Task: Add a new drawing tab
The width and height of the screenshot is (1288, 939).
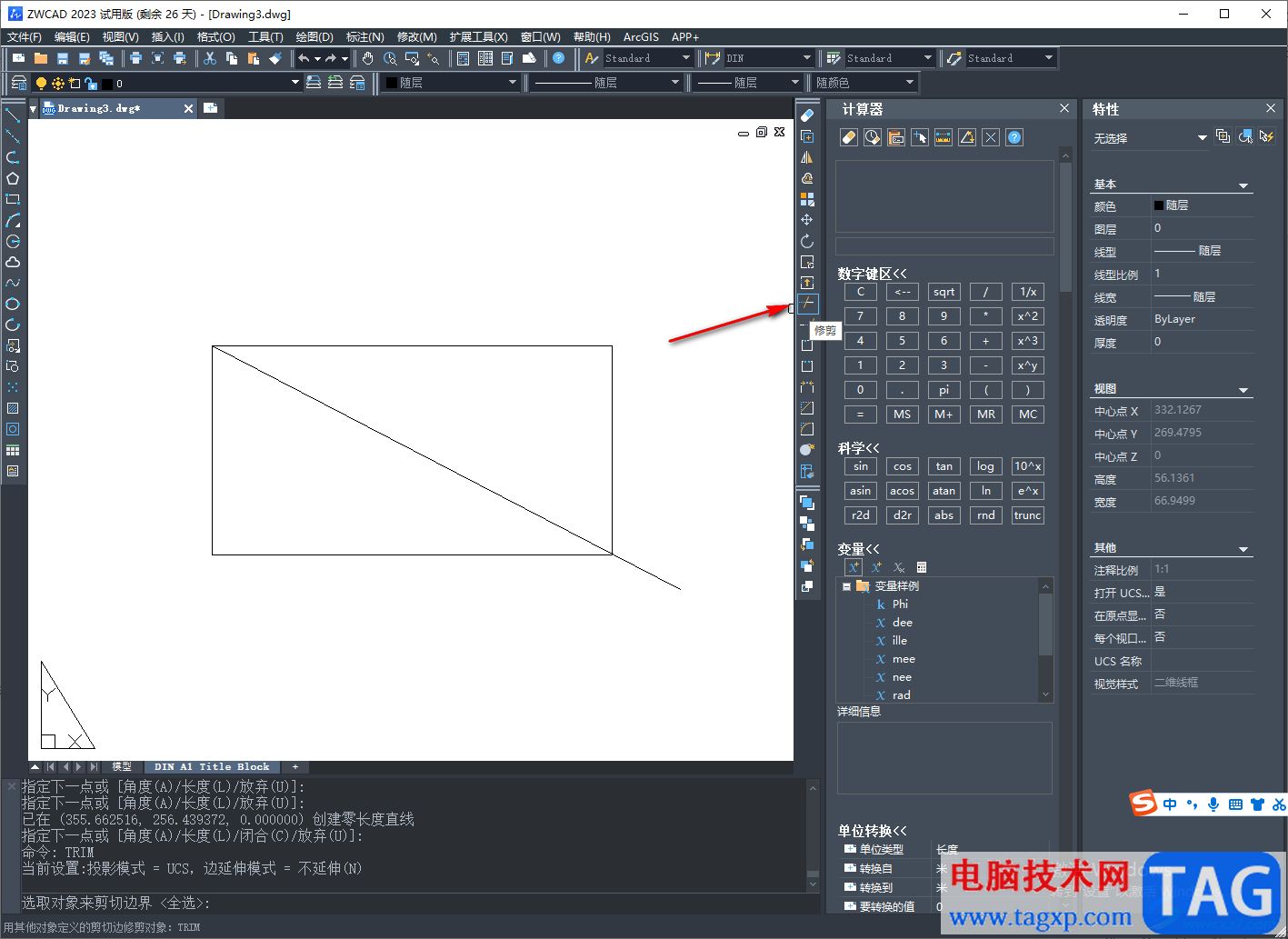Action: pos(211,108)
